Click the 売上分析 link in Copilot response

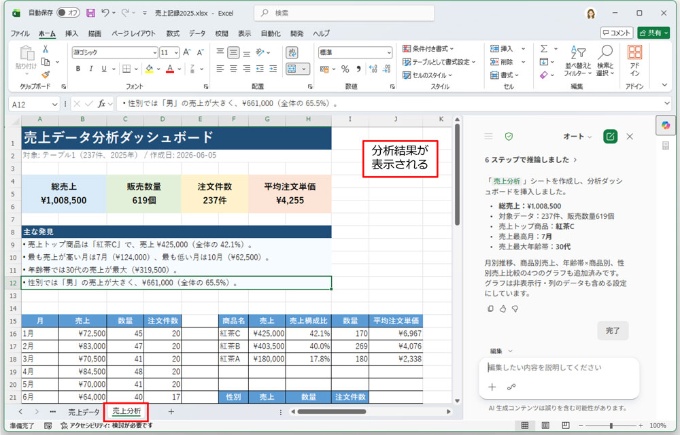(507, 181)
